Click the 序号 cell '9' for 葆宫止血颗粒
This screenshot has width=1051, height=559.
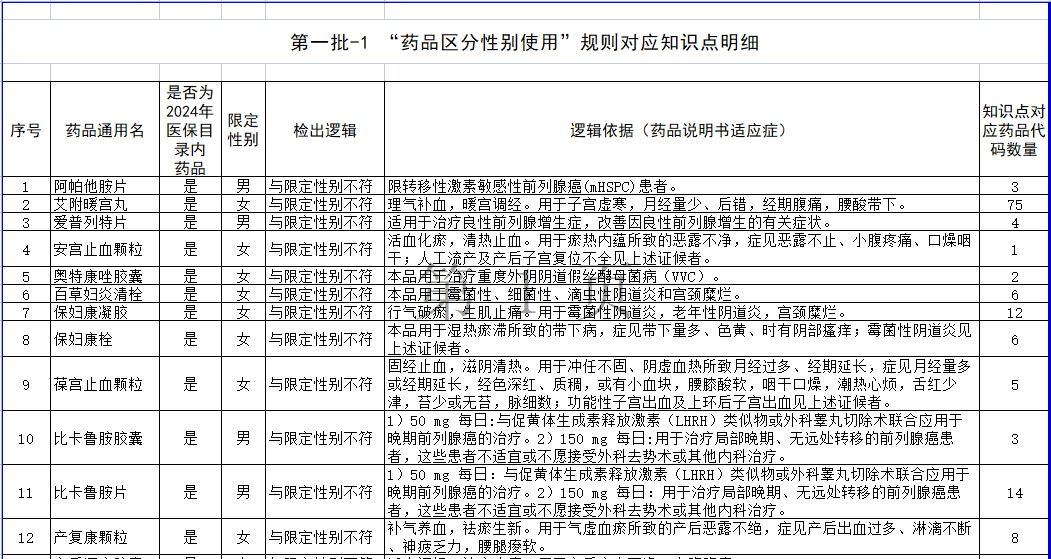[x=25, y=384]
